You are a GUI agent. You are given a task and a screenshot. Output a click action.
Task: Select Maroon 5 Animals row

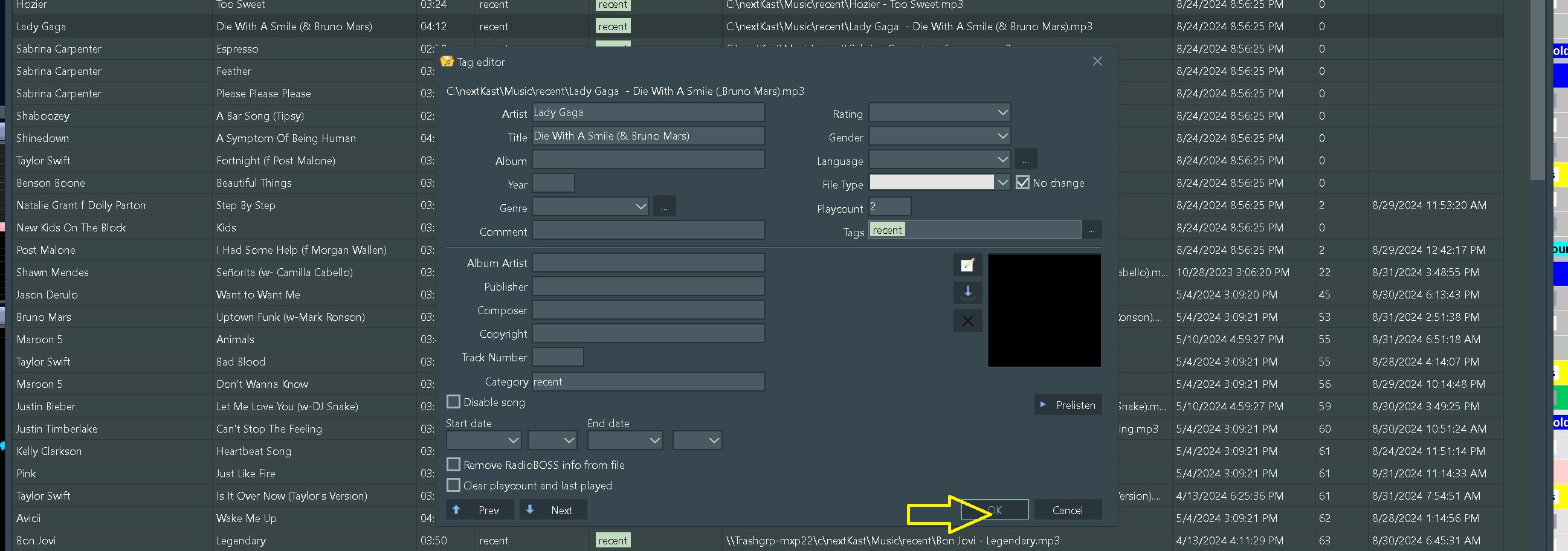[224, 339]
